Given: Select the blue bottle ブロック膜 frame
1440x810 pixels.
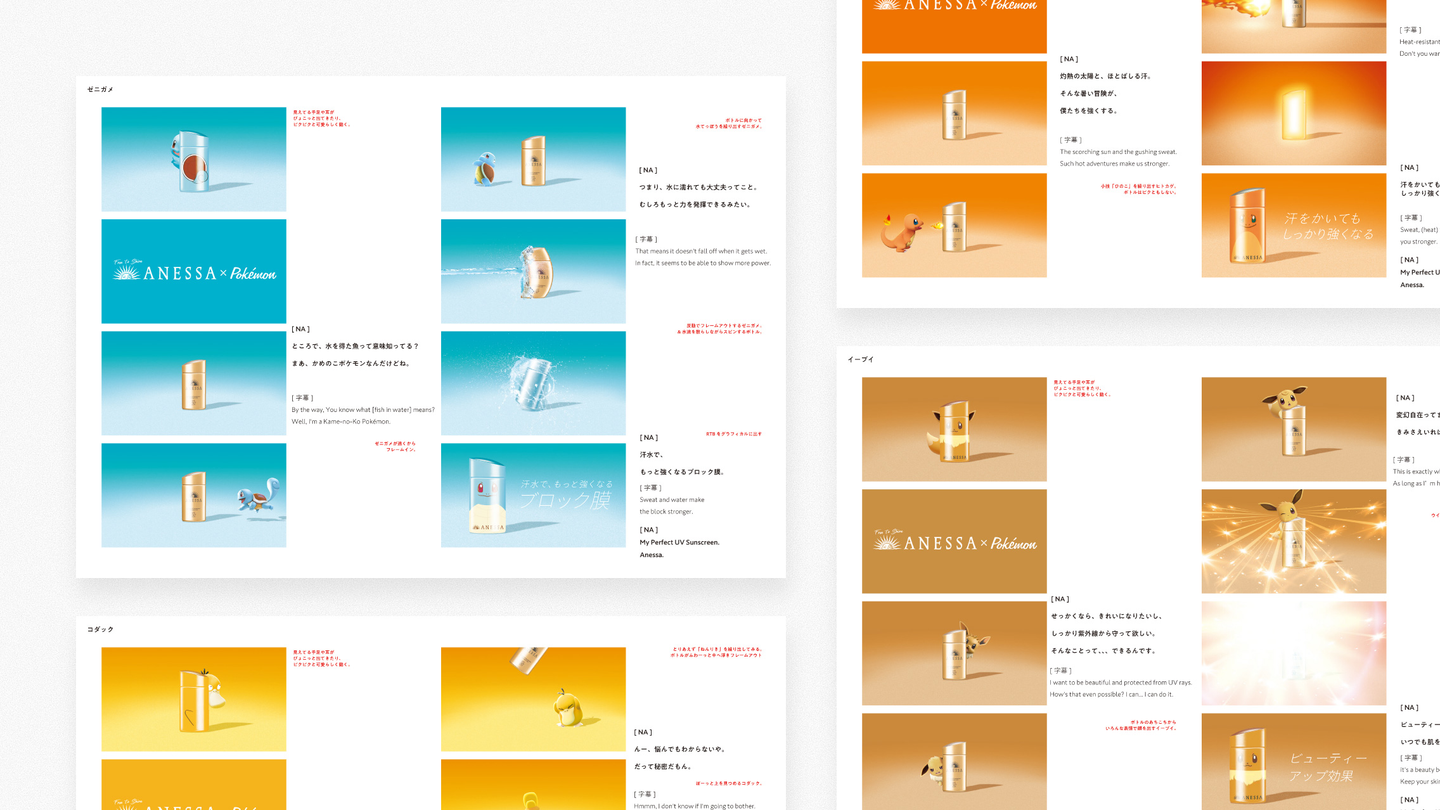Looking at the screenshot, I should point(533,495).
